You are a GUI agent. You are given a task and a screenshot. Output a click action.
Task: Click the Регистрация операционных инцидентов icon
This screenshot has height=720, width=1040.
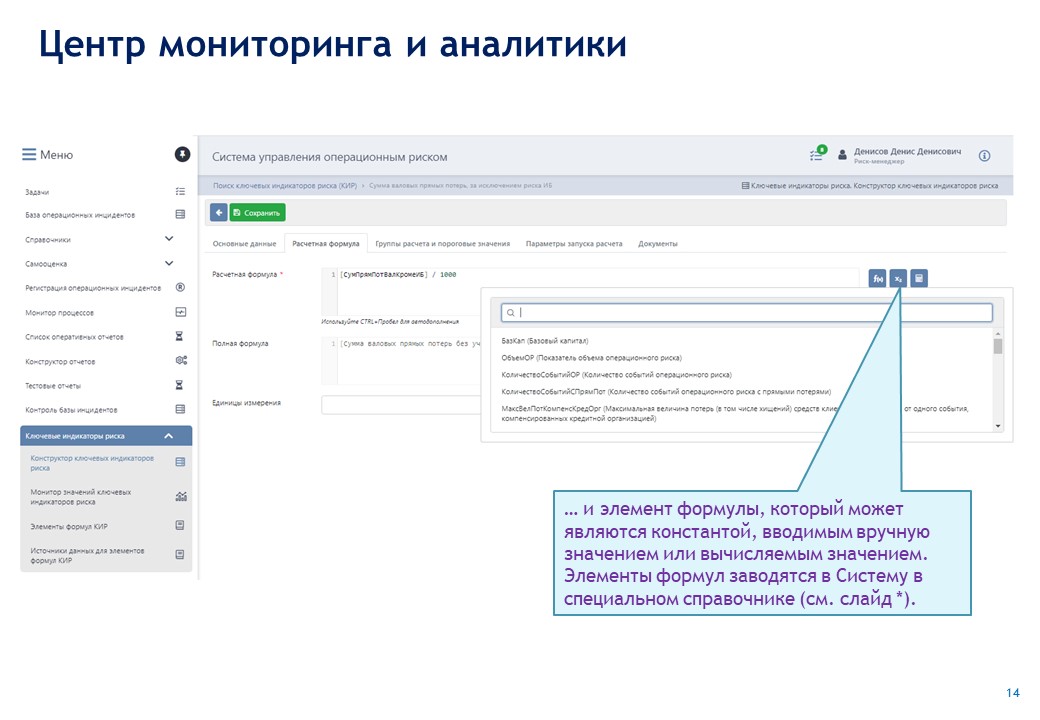point(180,288)
